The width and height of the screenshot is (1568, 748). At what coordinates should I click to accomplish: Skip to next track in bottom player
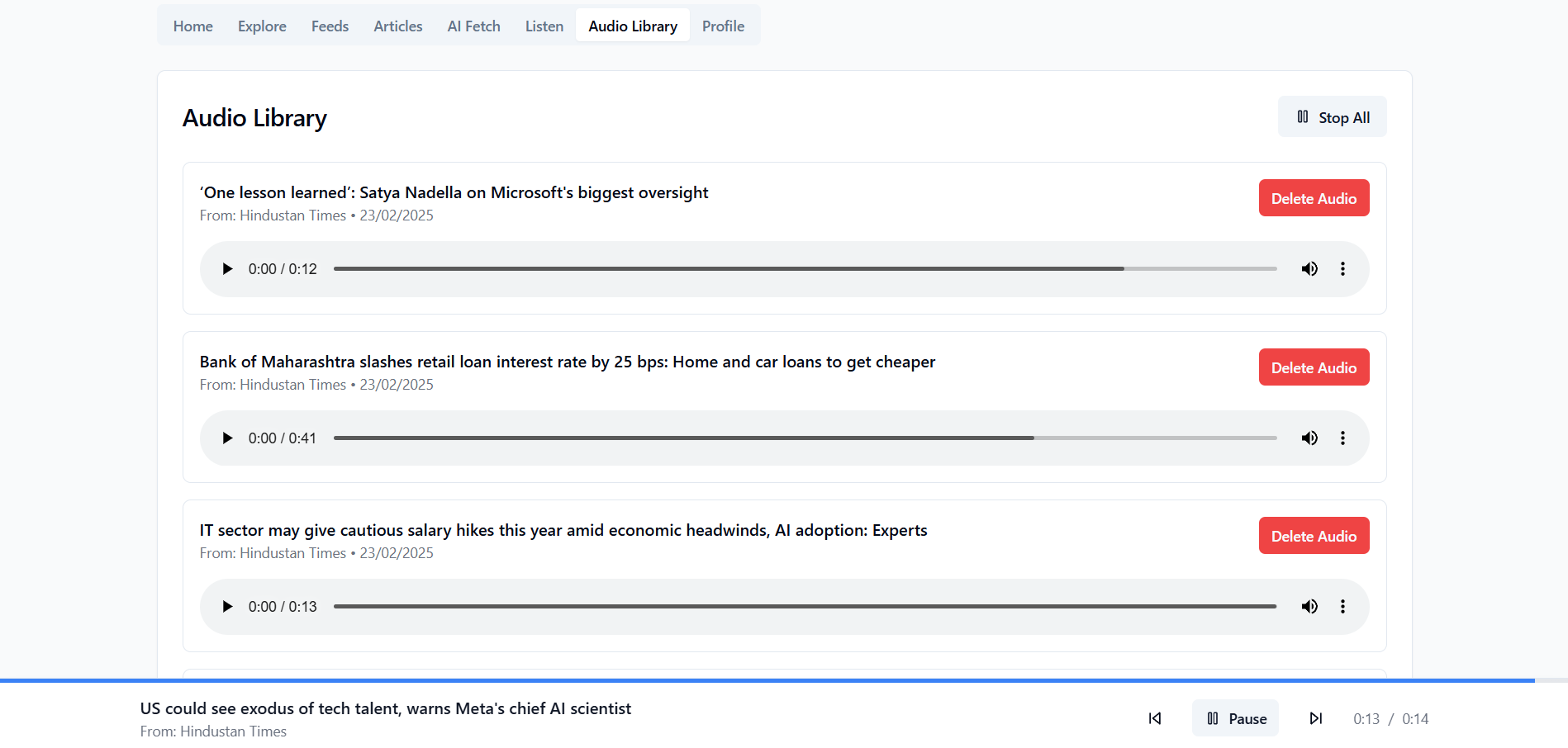pos(1316,718)
